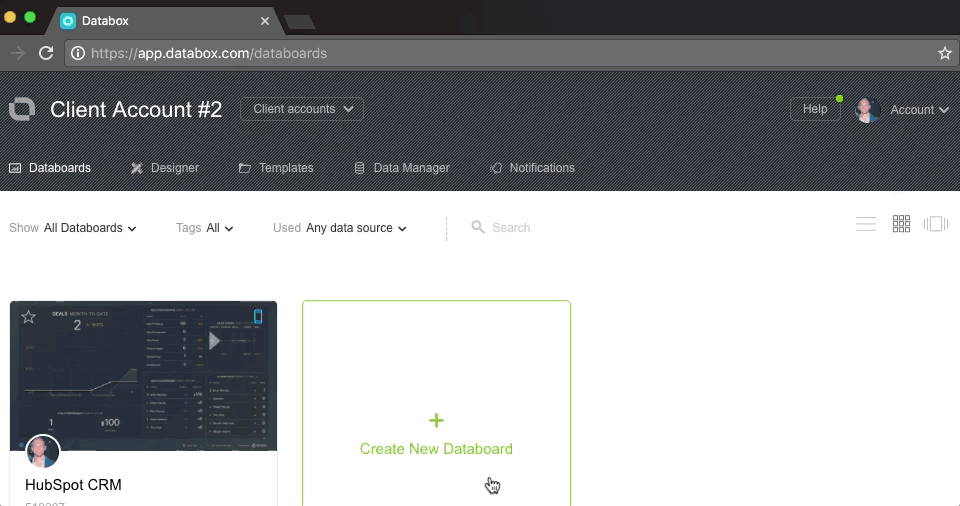Screen dimensions: 960x506
Task: Select the carousel view icon
Action: [936, 224]
